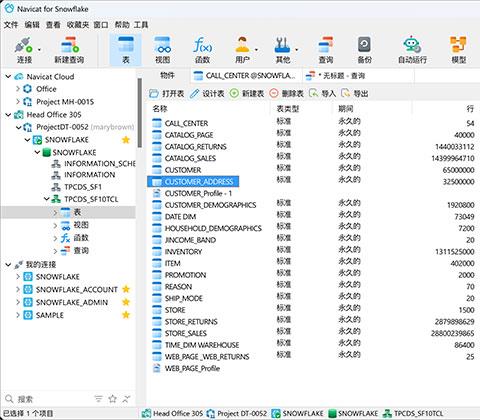Click the 导入 button
This screenshot has height=420, width=480.
pyautogui.click(x=322, y=94)
